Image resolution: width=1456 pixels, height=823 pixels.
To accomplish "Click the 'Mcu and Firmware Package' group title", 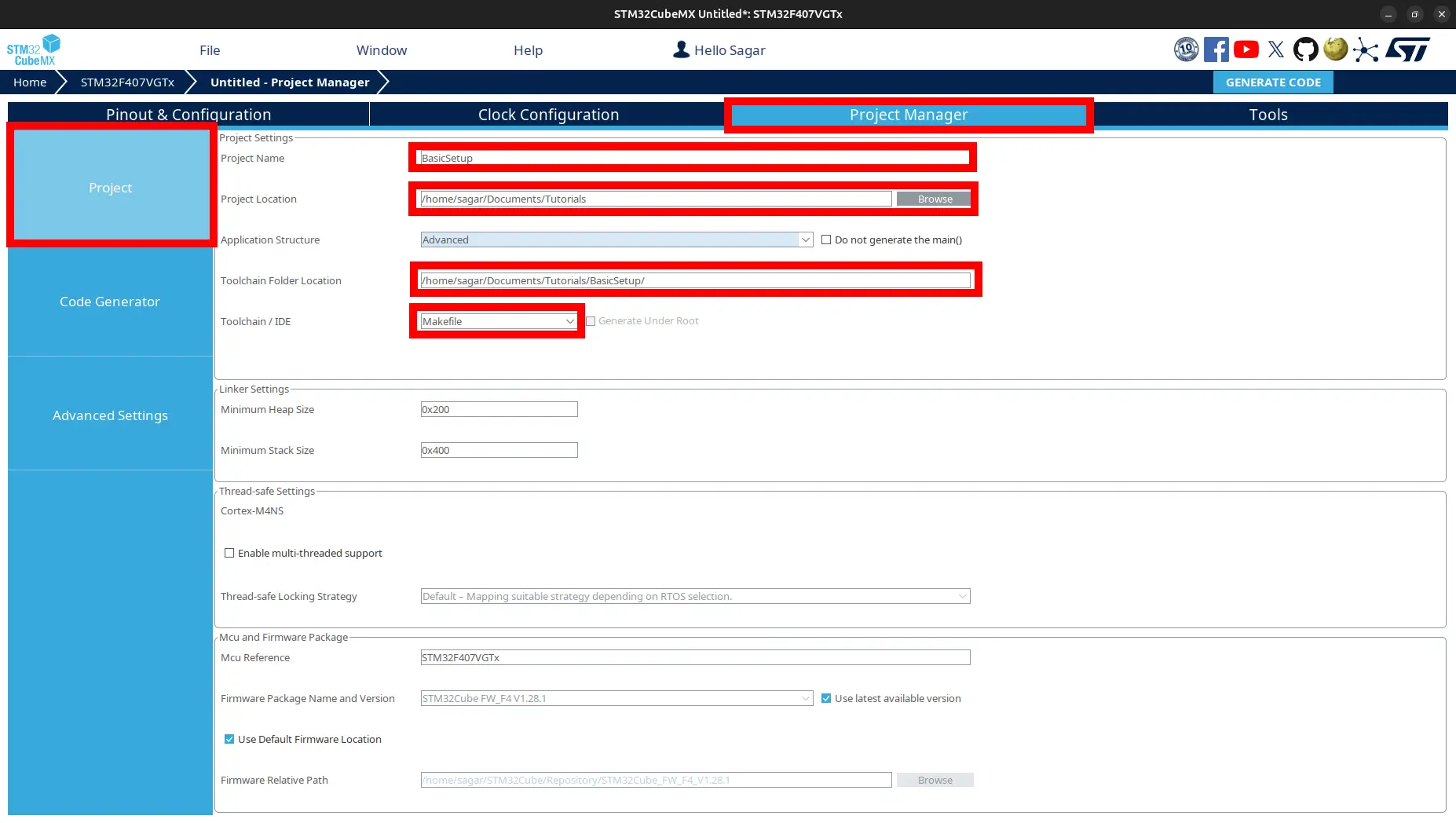I will coord(284,637).
